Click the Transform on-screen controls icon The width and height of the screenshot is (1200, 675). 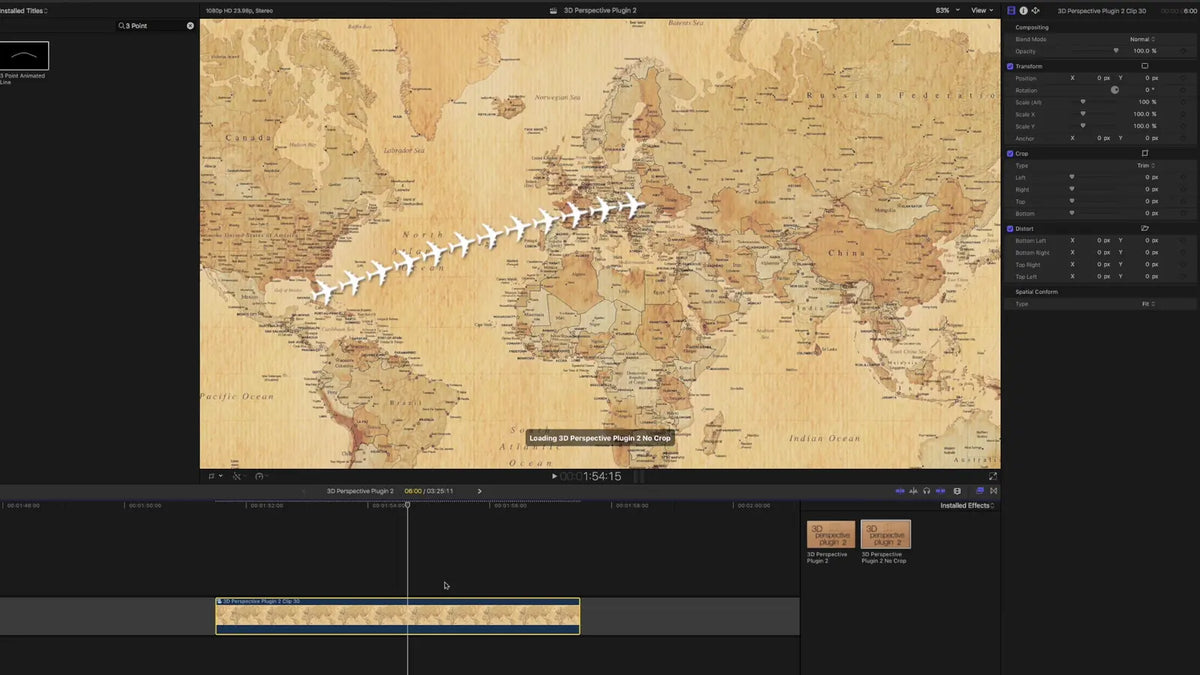(x=1145, y=66)
